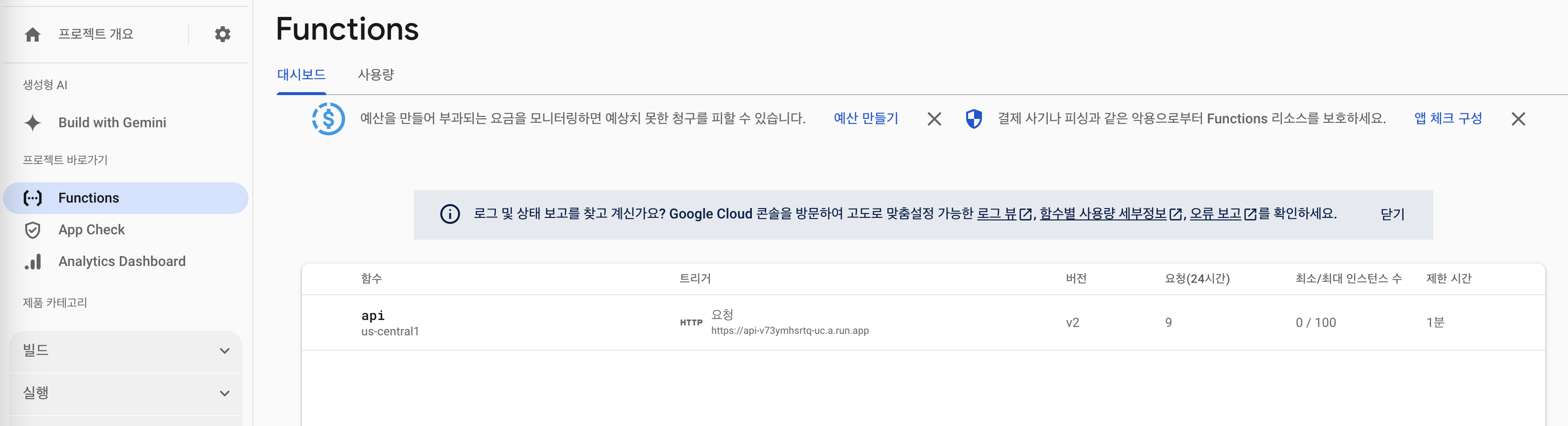The height and width of the screenshot is (426, 1568).
Task: Open 프로젝트 개요 in the sidebar
Action: [96, 34]
